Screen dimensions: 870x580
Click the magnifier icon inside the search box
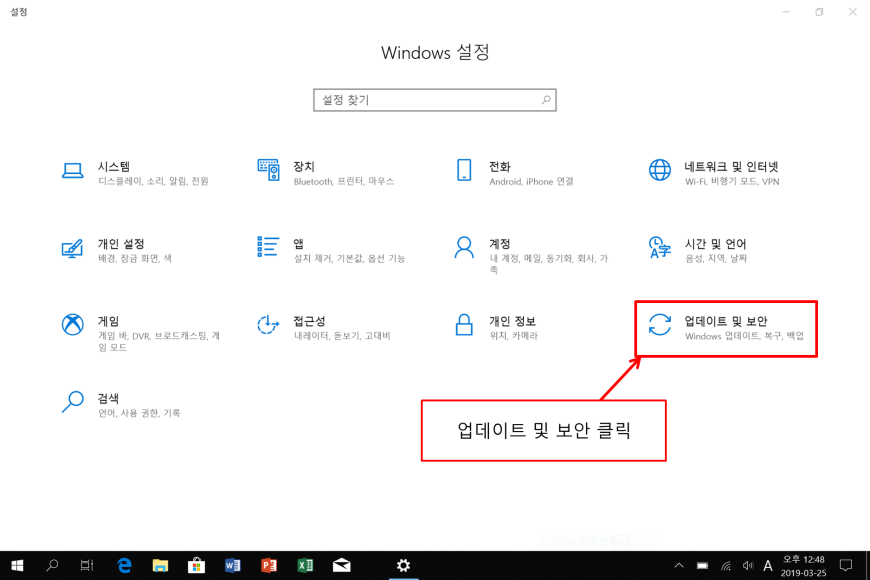coord(546,100)
